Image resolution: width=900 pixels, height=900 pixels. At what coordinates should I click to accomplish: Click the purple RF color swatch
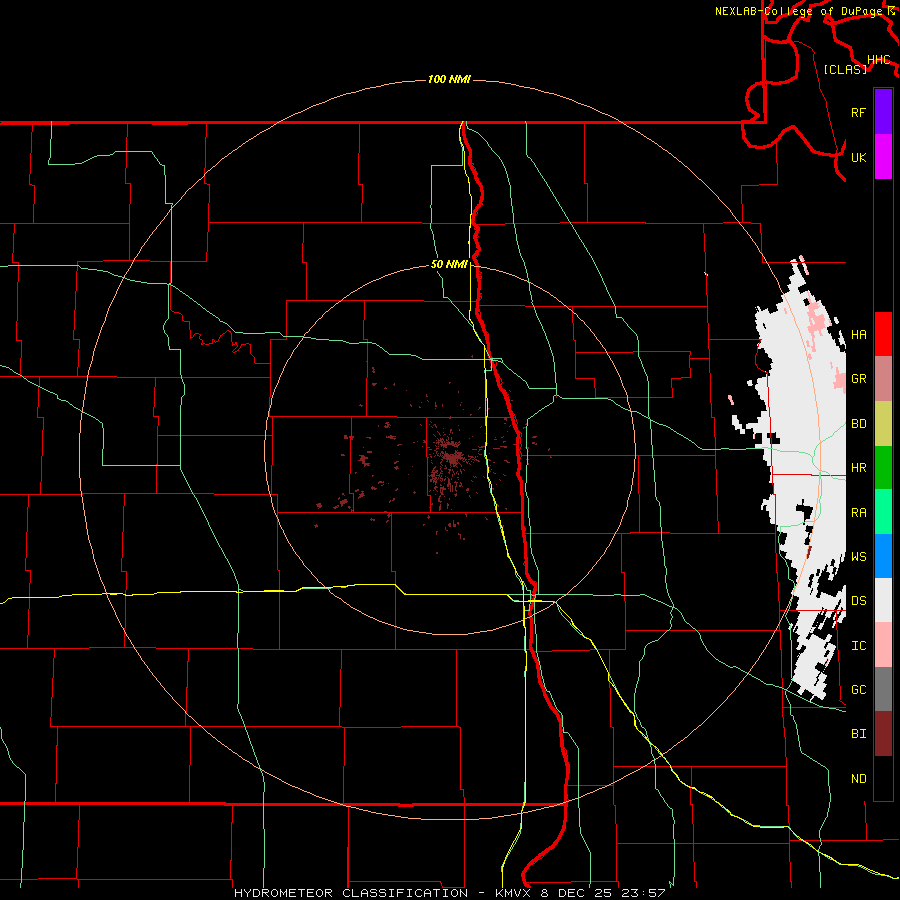[883, 112]
